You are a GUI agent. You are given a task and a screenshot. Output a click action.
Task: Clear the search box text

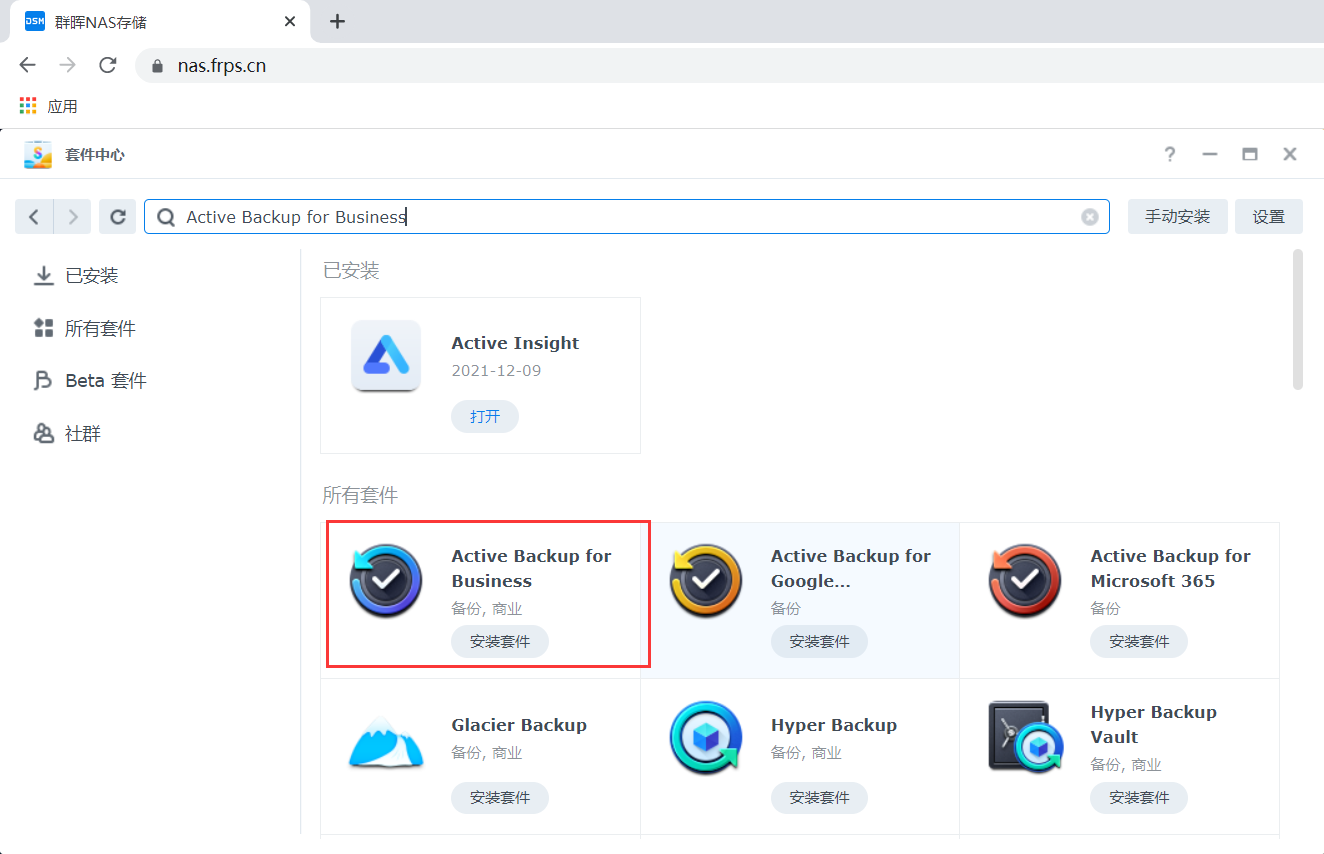(x=1090, y=217)
